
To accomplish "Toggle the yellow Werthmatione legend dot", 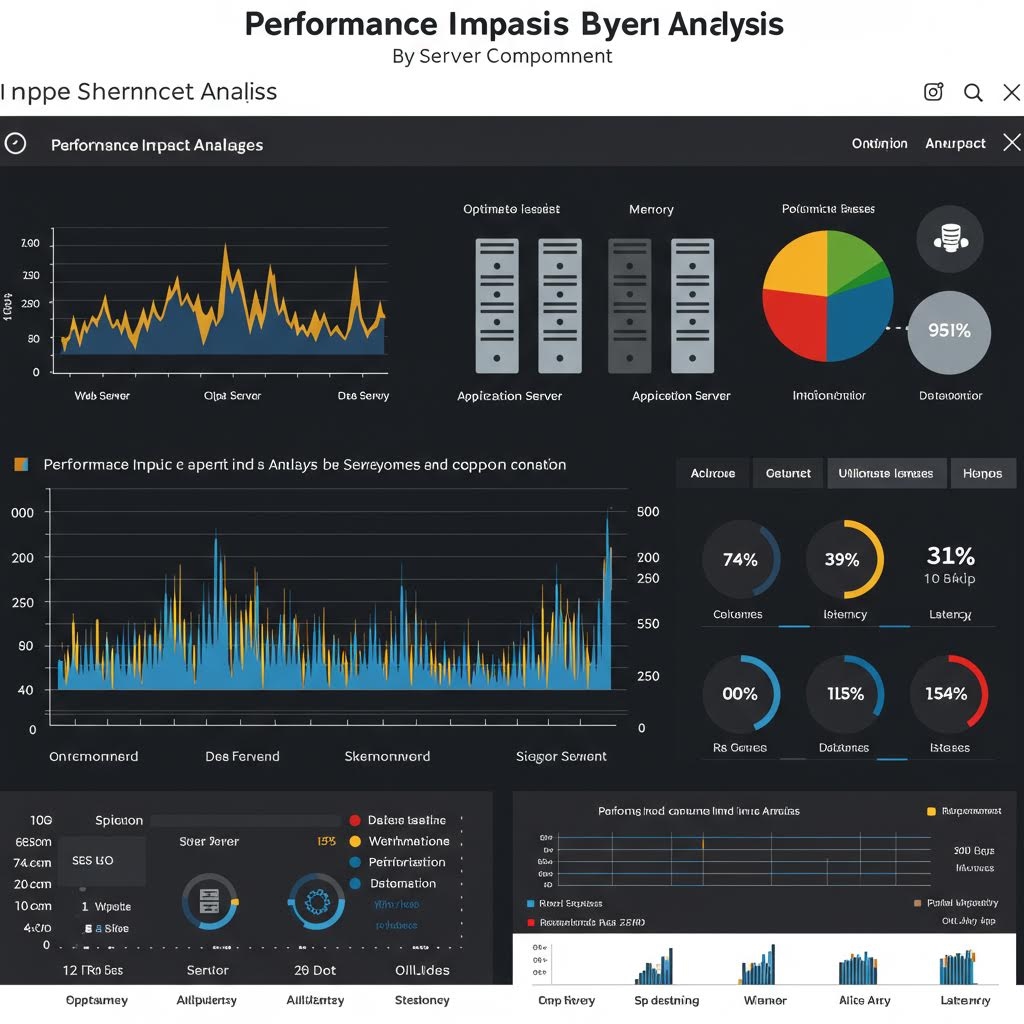I will (x=354, y=842).
